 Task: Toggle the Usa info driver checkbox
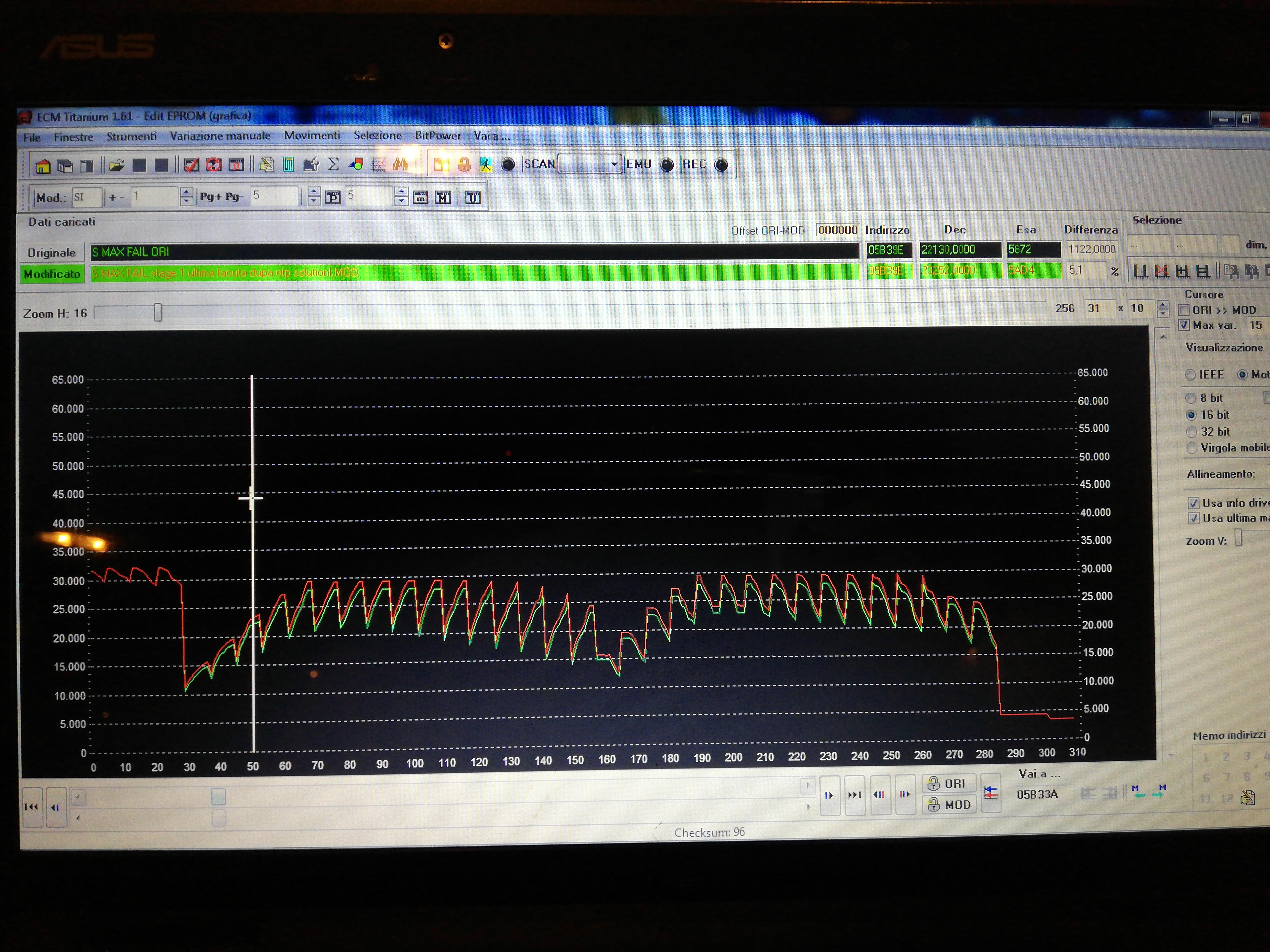(x=1194, y=503)
